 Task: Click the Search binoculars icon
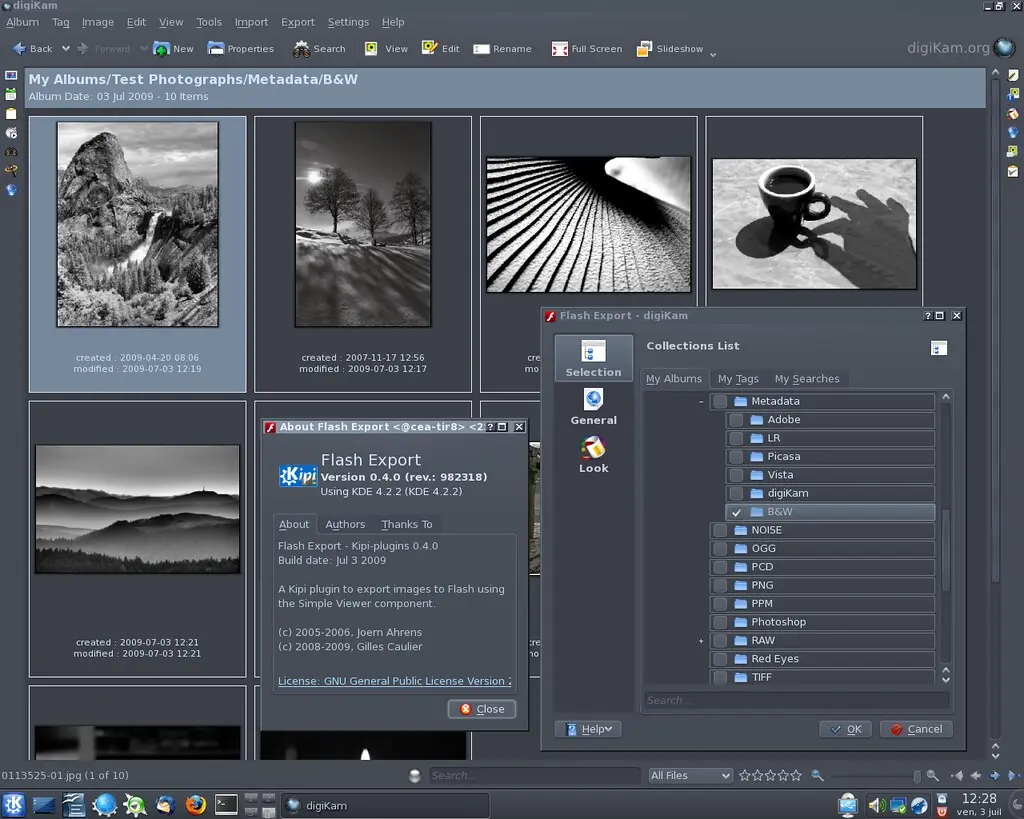[x=301, y=48]
